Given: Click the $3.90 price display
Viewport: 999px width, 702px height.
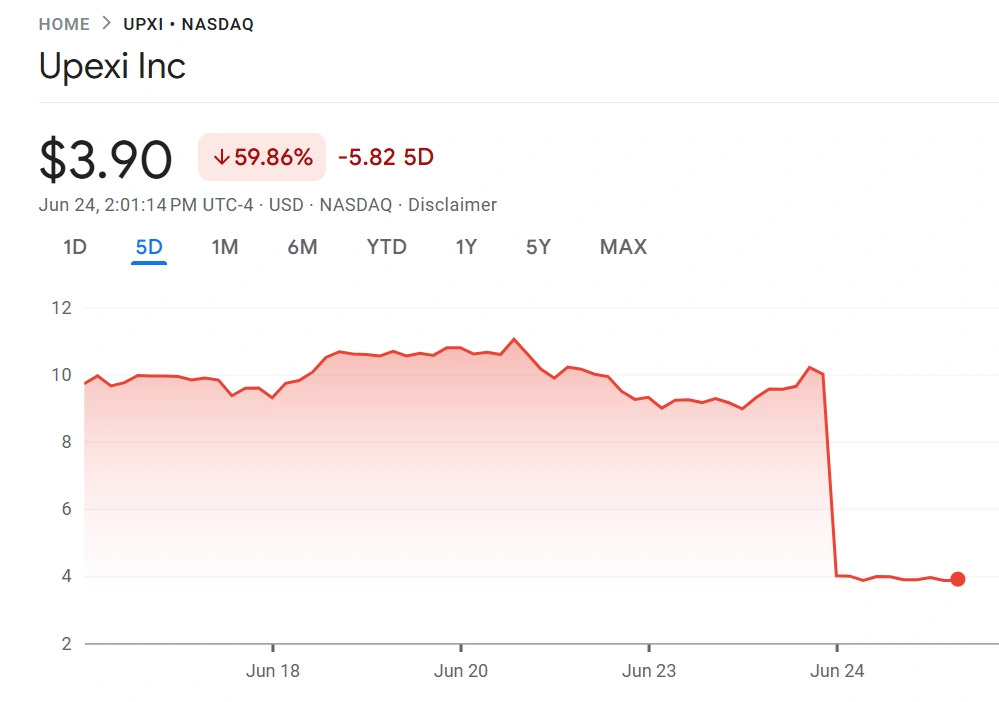Looking at the screenshot, I should 106,157.
